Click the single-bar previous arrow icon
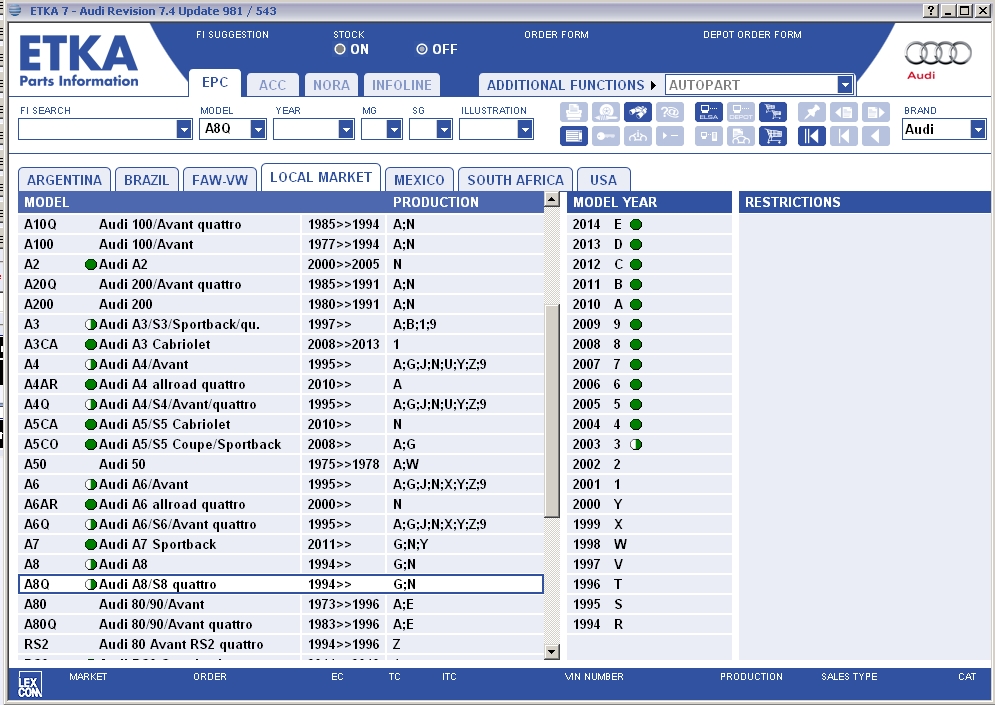The image size is (995, 705). (x=843, y=136)
